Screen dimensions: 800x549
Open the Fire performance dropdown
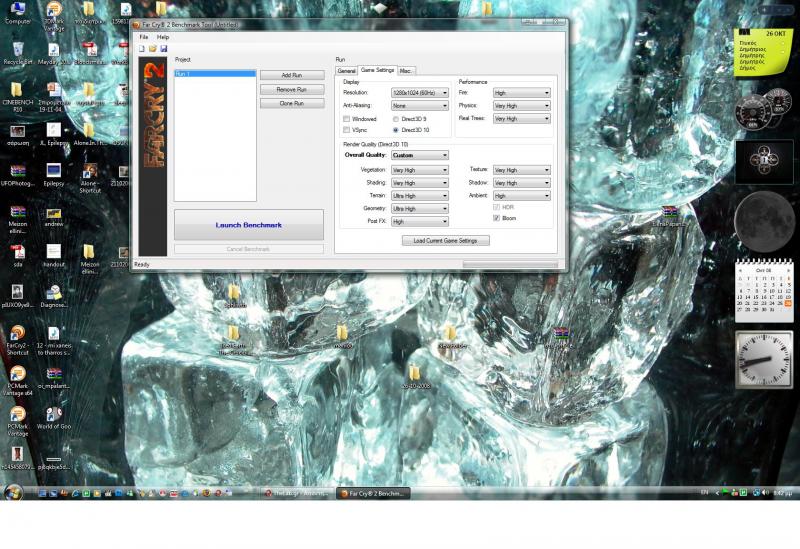pos(521,93)
